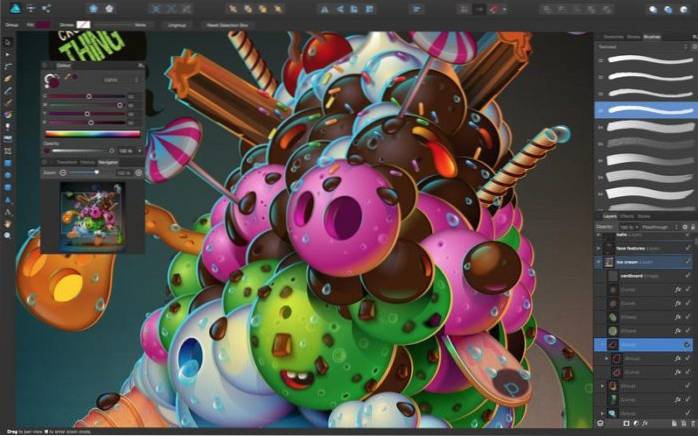Click the Alignment toolbar icon

pyautogui.click(x=417, y=9)
